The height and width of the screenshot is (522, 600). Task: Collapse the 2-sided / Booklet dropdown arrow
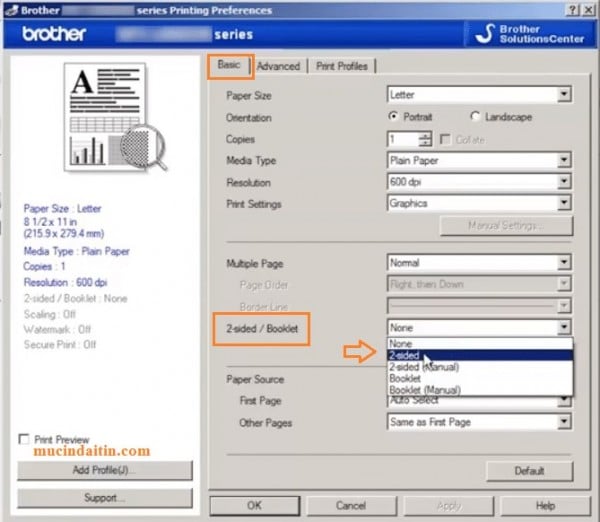click(x=564, y=328)
